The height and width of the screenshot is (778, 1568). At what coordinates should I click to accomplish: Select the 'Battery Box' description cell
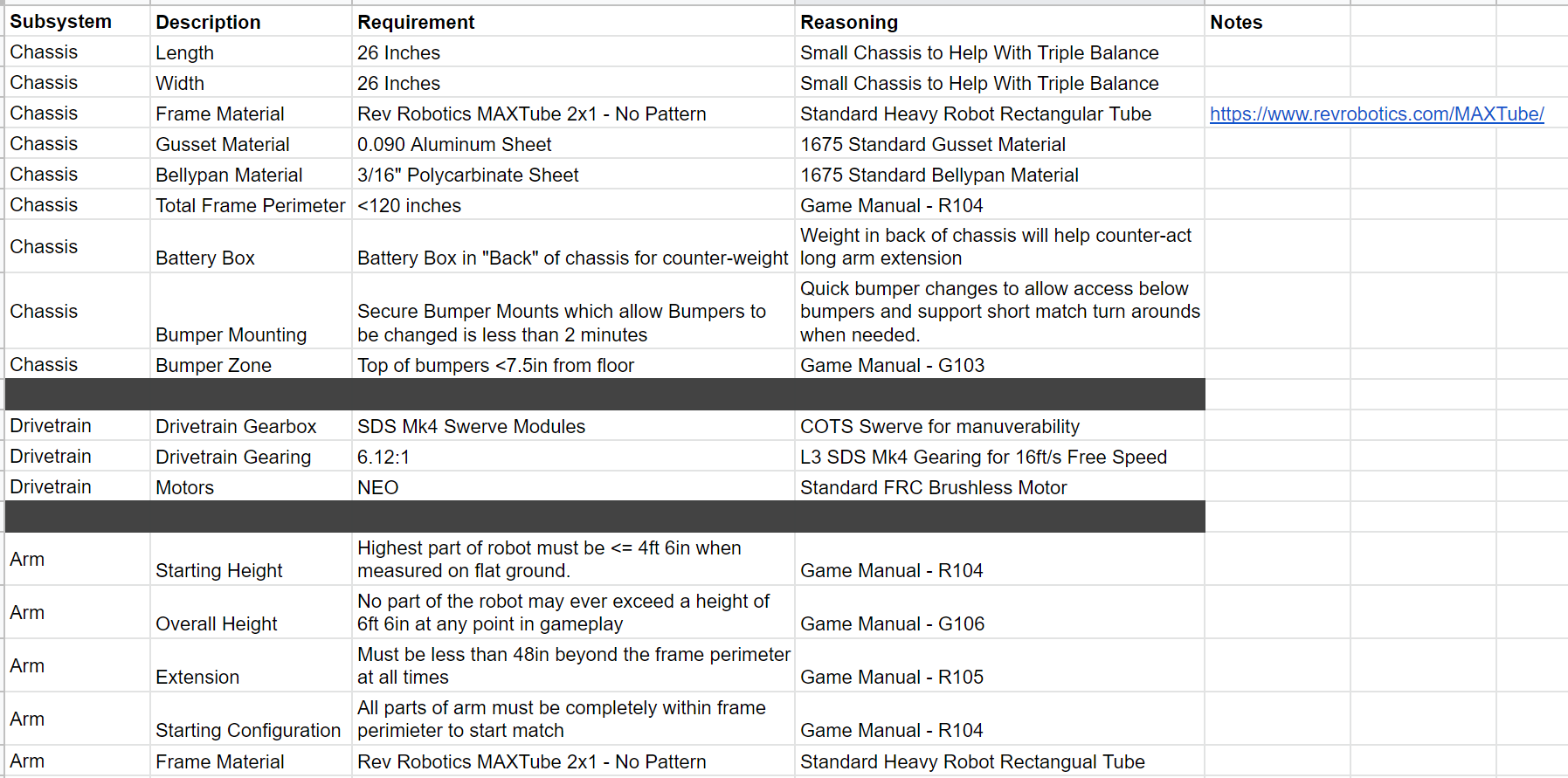coord(251,246)
